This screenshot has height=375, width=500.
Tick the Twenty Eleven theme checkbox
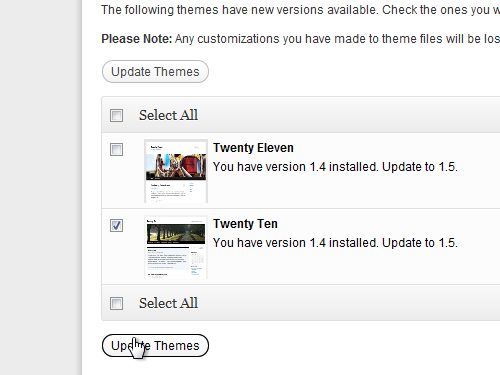(x=116, y=149)
